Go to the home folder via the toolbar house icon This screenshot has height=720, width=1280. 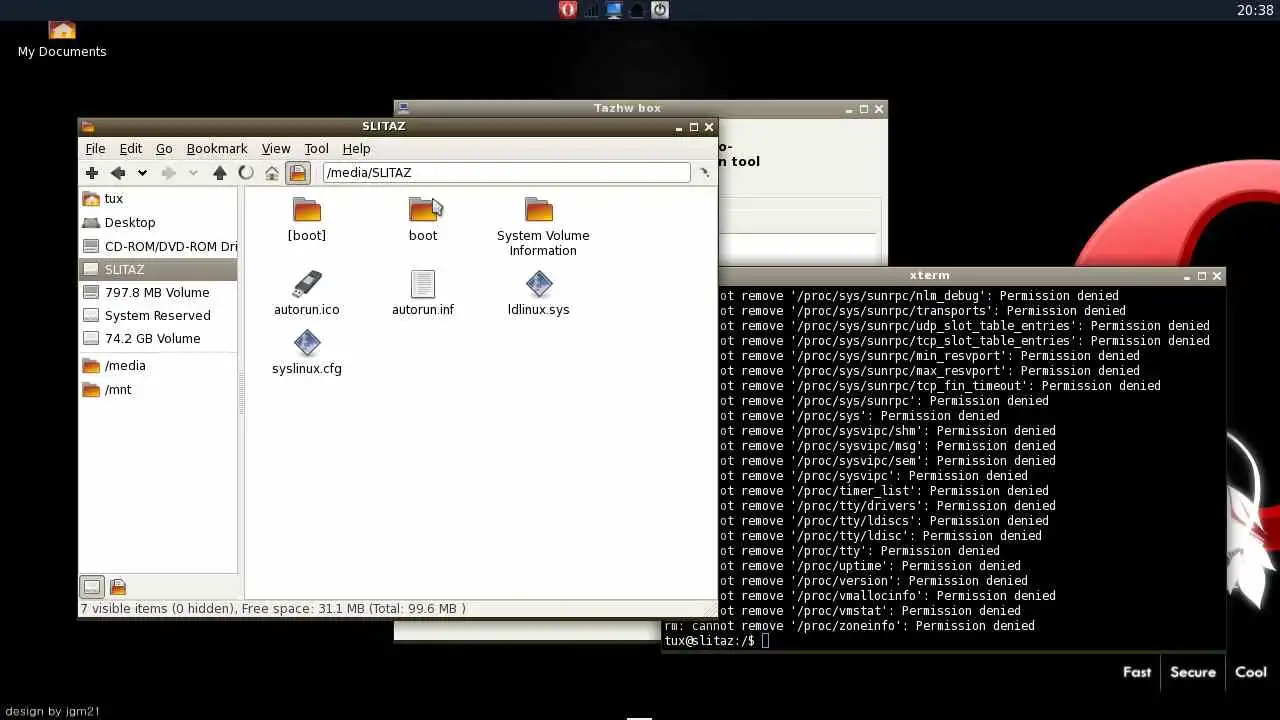point(272,173)
